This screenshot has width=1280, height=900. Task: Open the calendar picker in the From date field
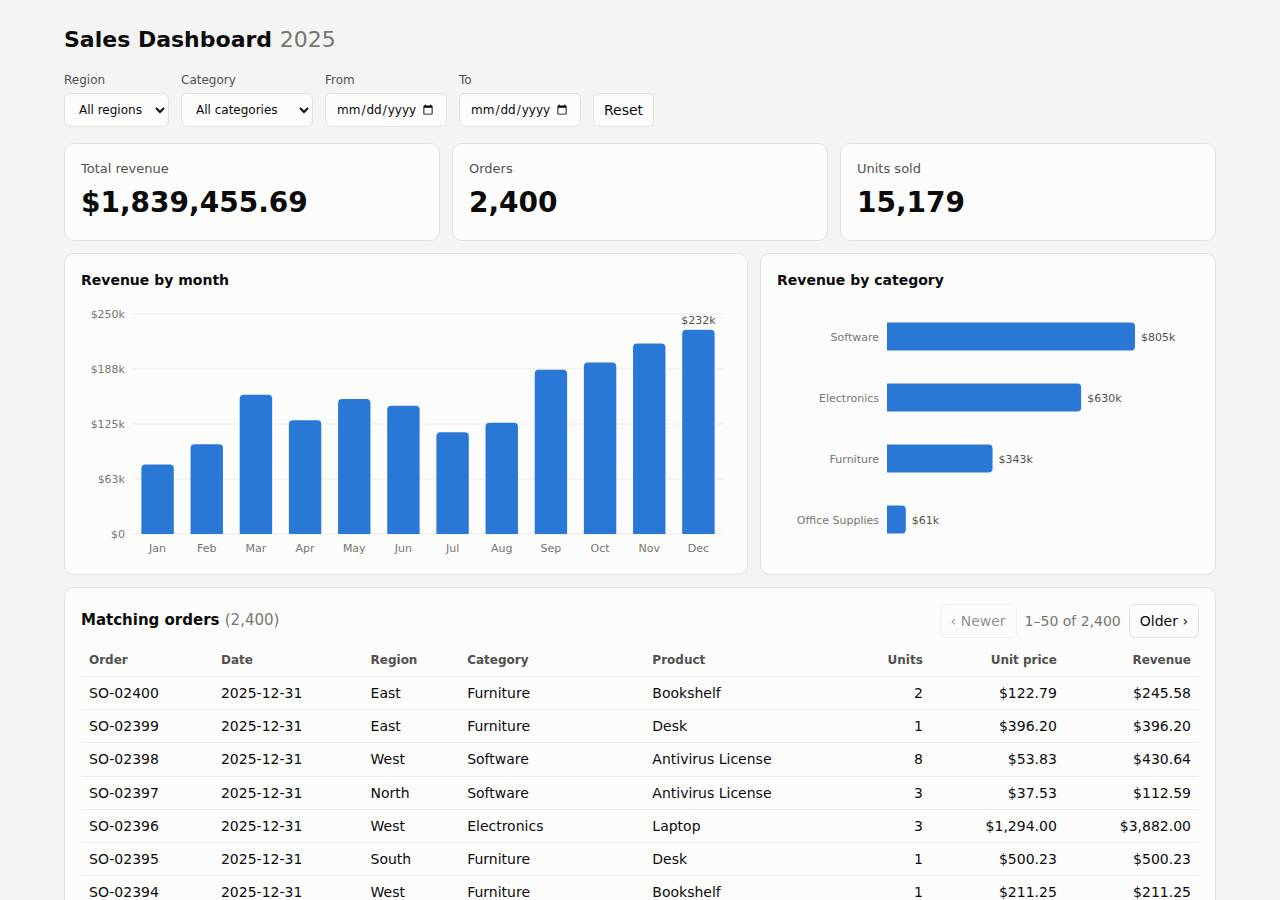pyautogui.click(x=428, y=110)
